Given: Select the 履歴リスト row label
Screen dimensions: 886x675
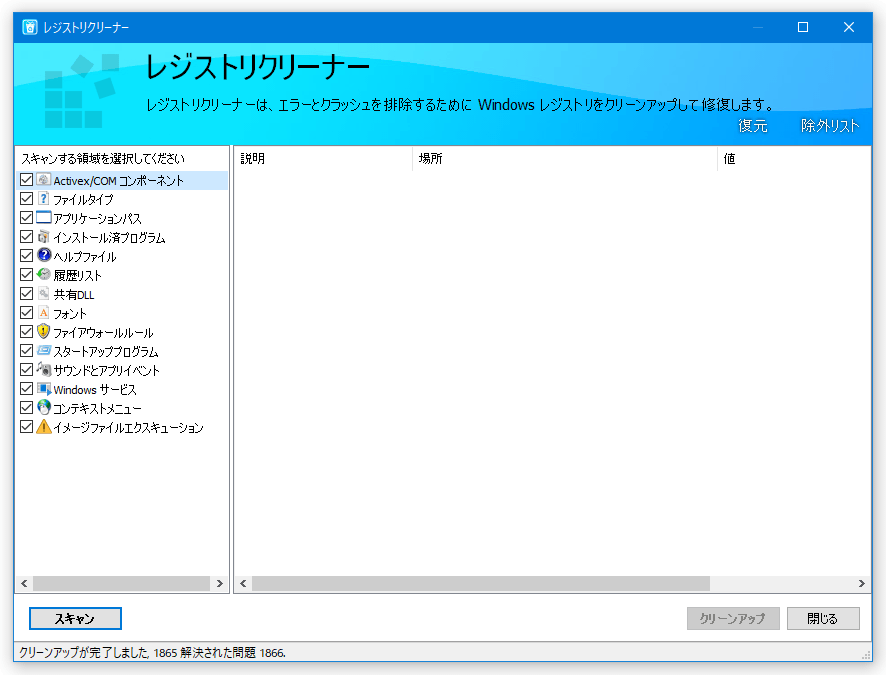Looking at the screenshot, I should pos(77,276).
